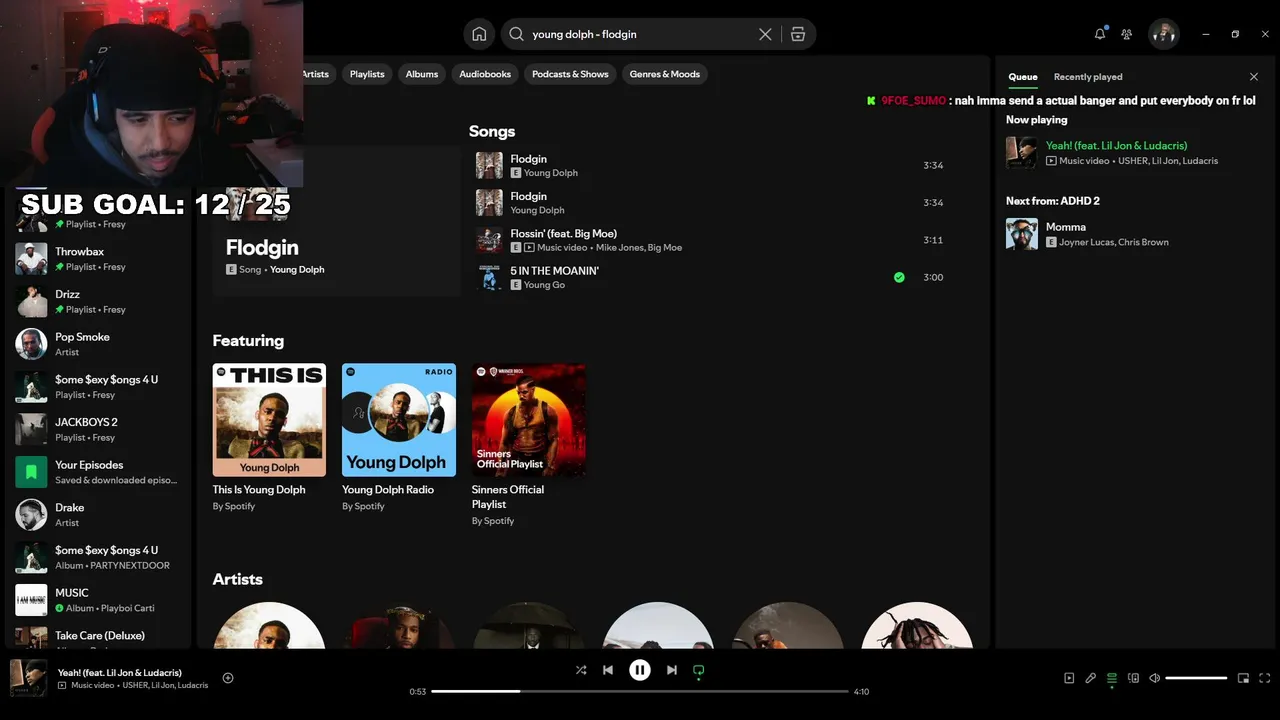1280x720 pixels.
Task: Open Throwbax playlist in library
Action: [x=97, y=259]
